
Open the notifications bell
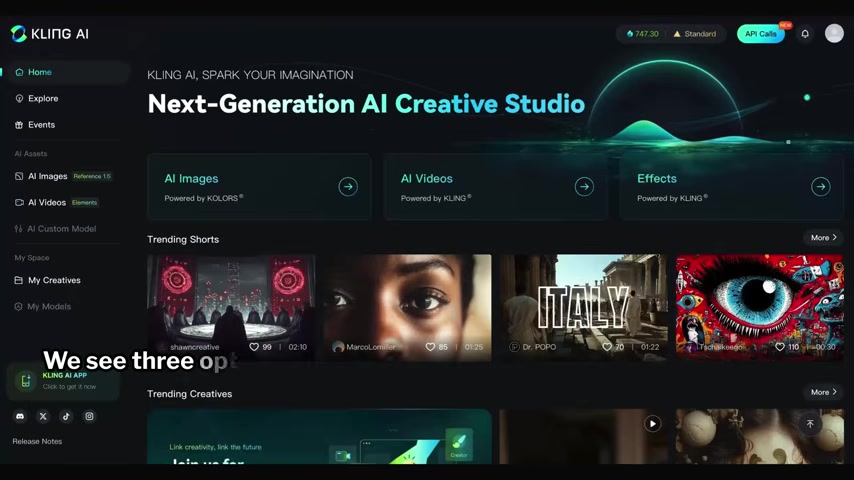[x=804, y=34]
